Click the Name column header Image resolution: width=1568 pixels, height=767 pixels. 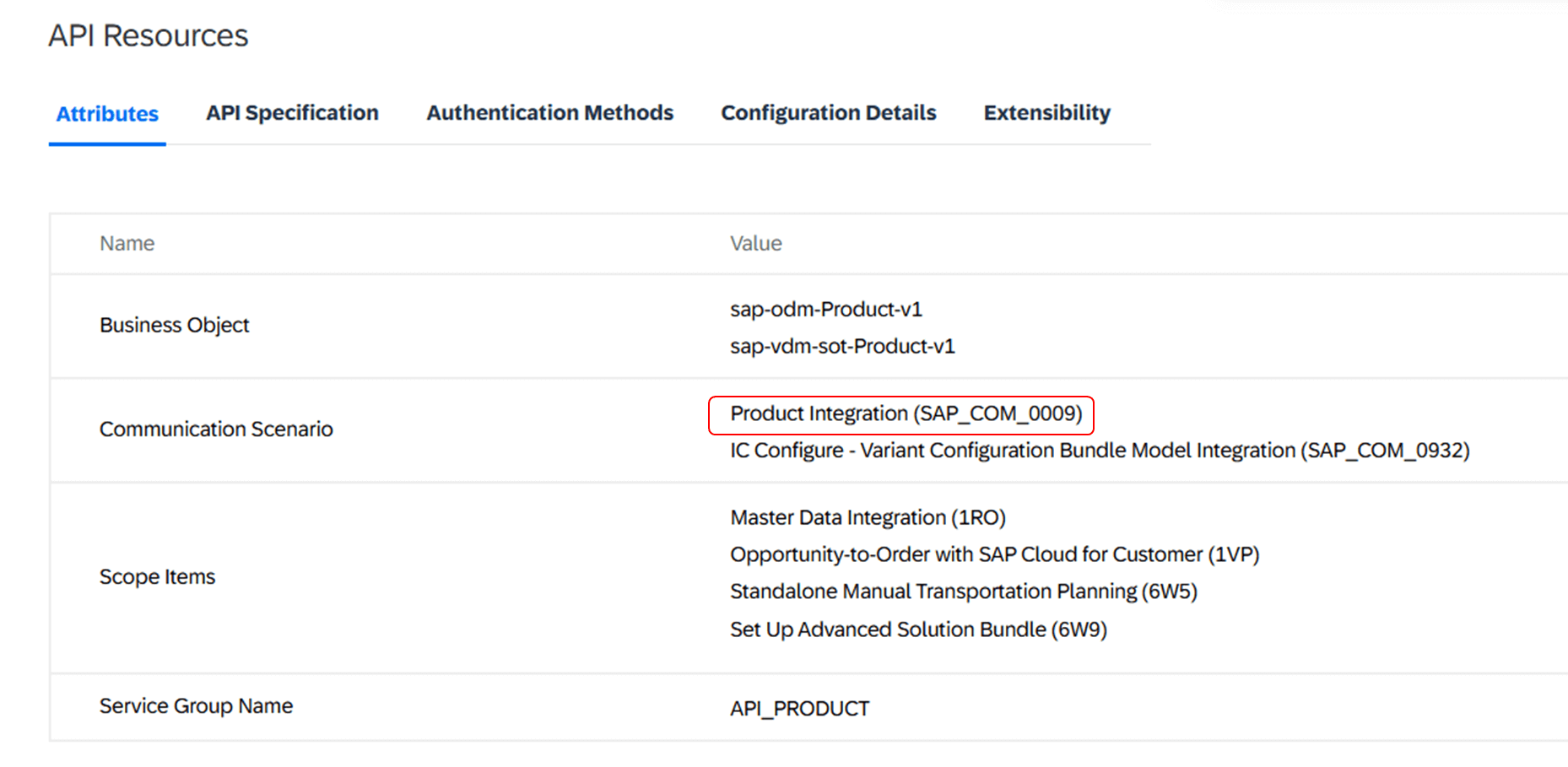pos(127,244)
